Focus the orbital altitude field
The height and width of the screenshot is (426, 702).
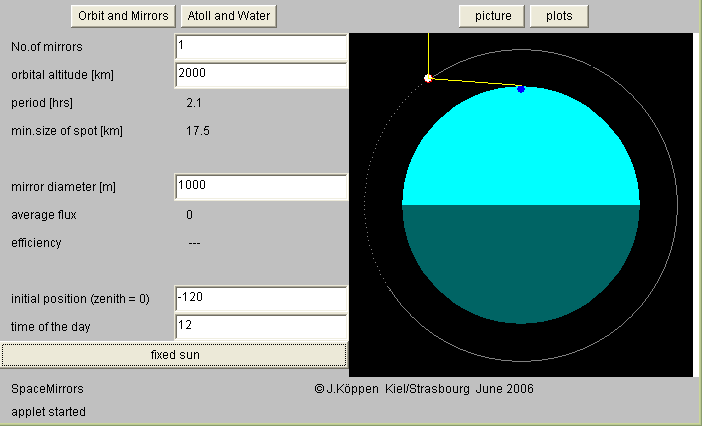point(260,74)
